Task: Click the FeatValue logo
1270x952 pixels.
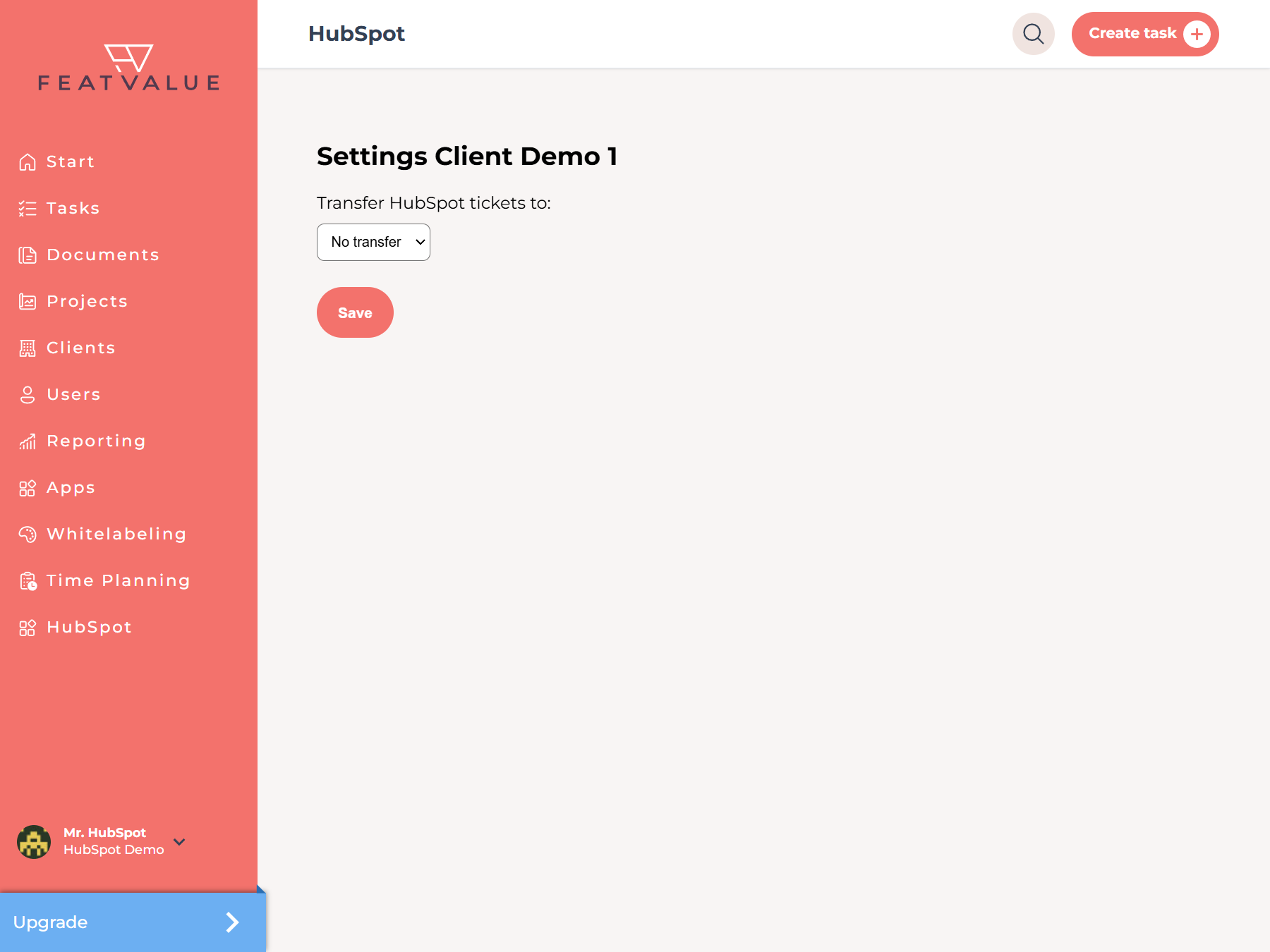Action: pos(128,68)
